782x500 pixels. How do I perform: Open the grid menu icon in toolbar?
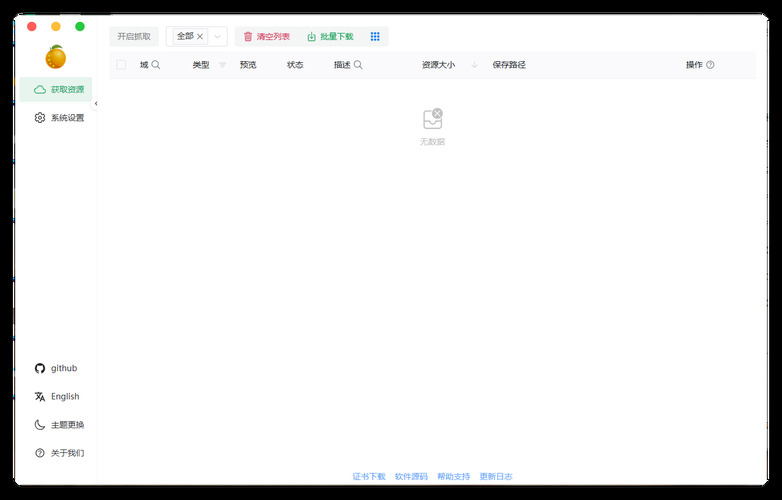[375, 36]
